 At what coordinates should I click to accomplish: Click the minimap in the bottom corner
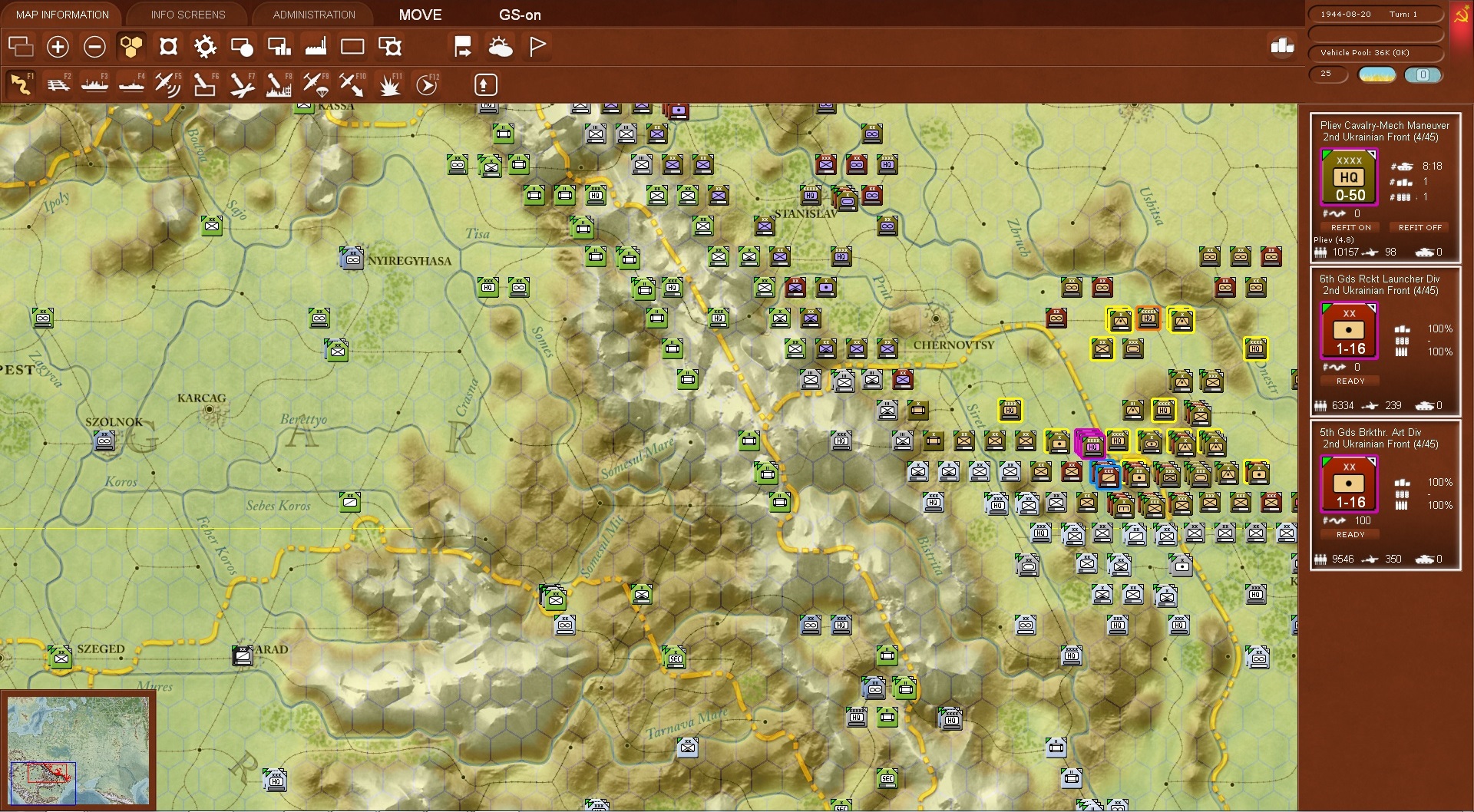coord(81,748)
